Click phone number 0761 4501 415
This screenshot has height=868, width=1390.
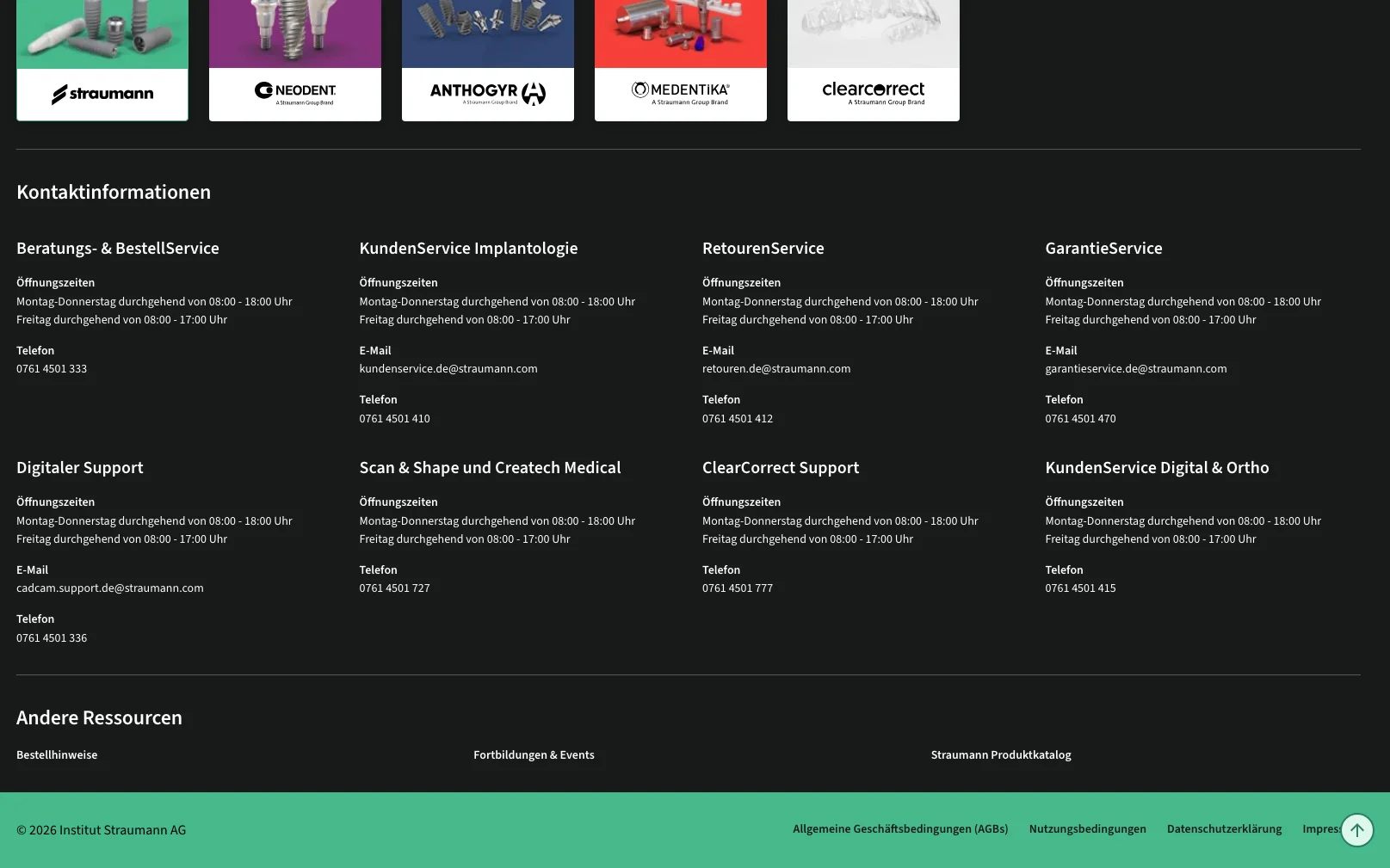(x=1081, y=588)
